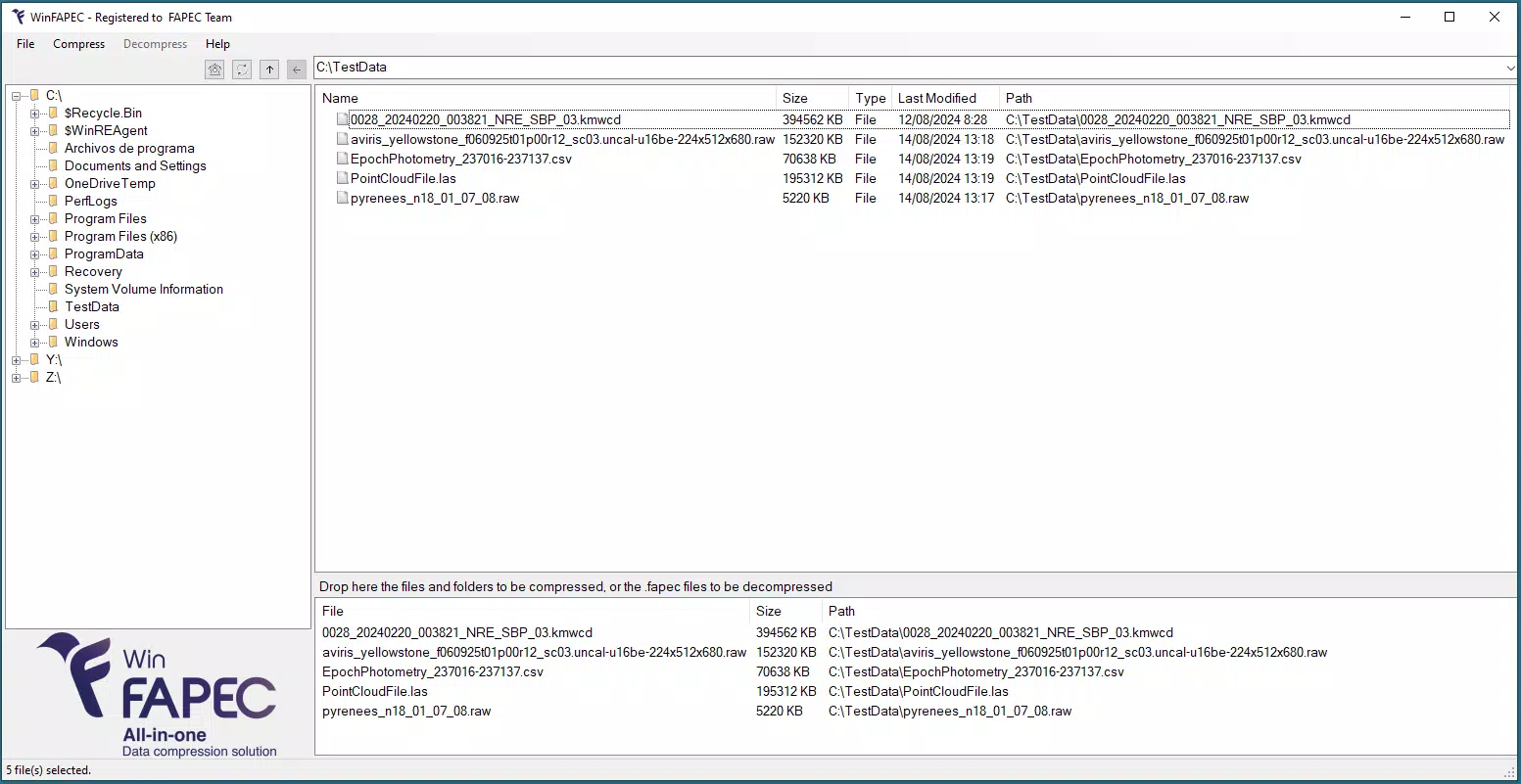
Task: Open the path combo box dropdown arrow
Action: point(1511,68)
